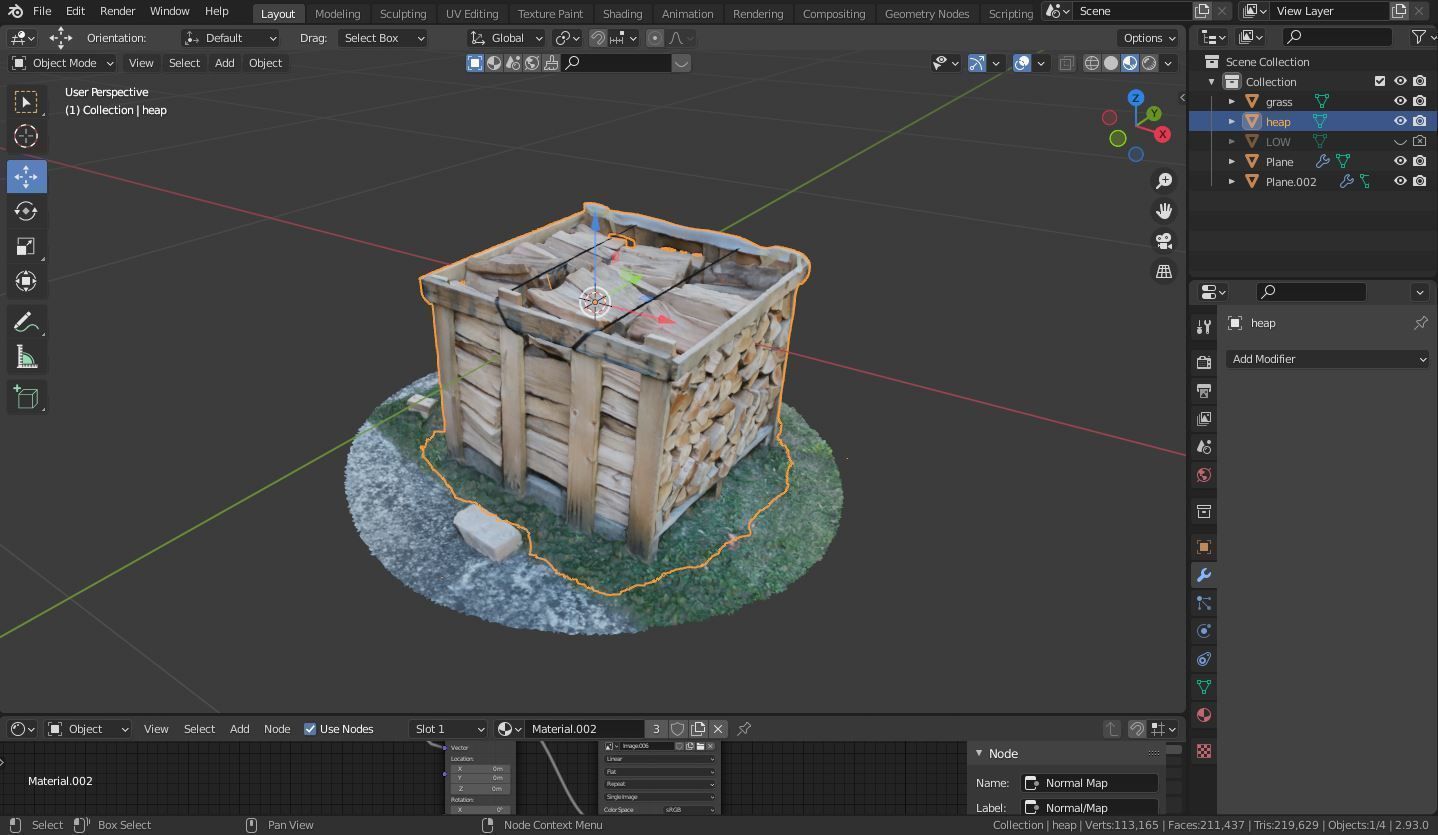Click the red X axis gizmo
The image size is (1438, 835).
pyautogui.click(x=1162, y=134)
